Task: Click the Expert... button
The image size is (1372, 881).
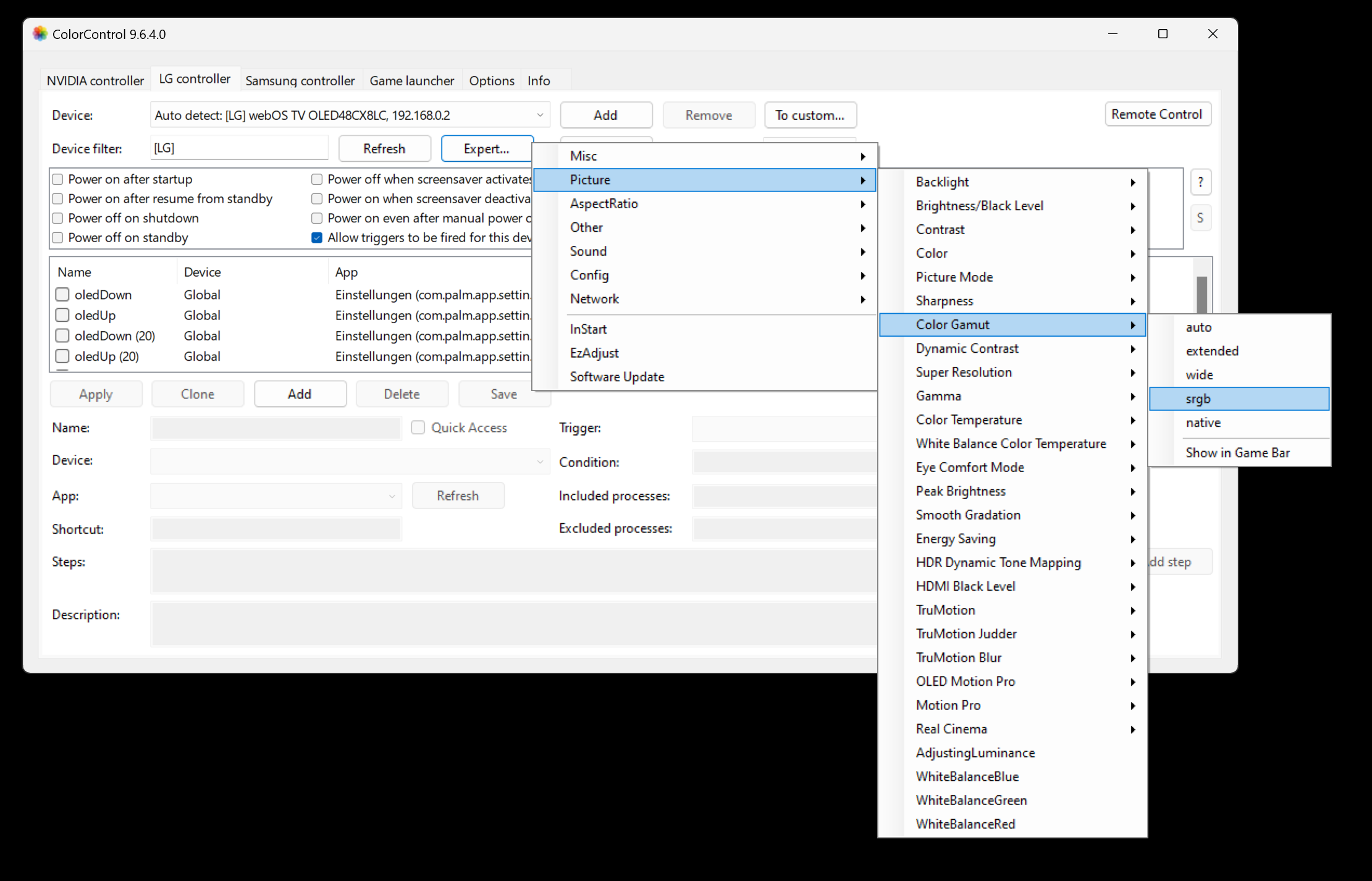Action: (487, 149)
